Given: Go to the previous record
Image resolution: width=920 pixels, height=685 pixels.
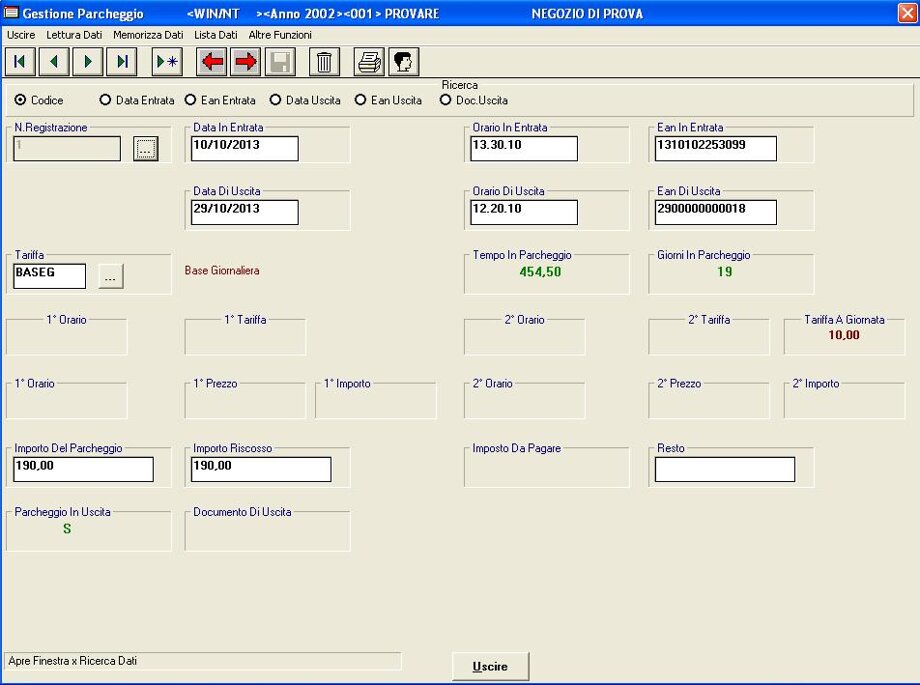Looking at the screenshot, I should (54, 62).
